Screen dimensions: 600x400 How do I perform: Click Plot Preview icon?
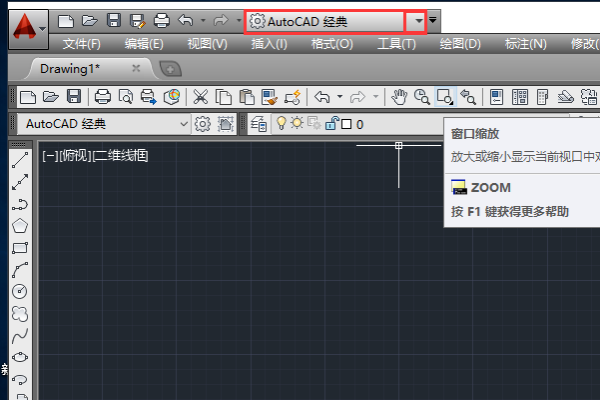(126, 97)
